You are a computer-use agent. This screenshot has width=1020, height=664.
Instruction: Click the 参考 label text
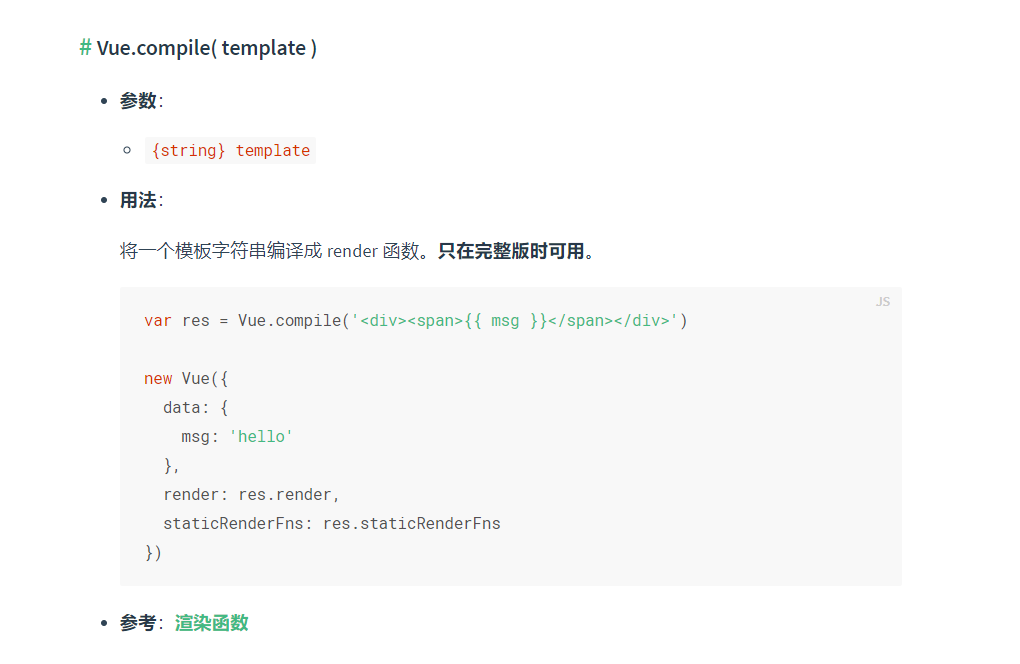(x=138, y=623)
